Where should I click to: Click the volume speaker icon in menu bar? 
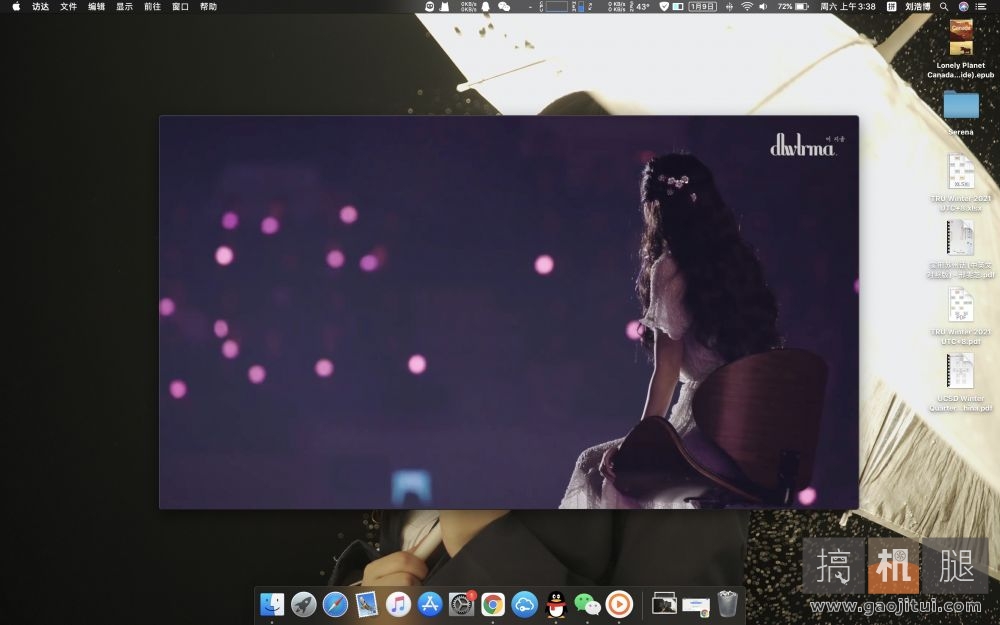(763, 6)
